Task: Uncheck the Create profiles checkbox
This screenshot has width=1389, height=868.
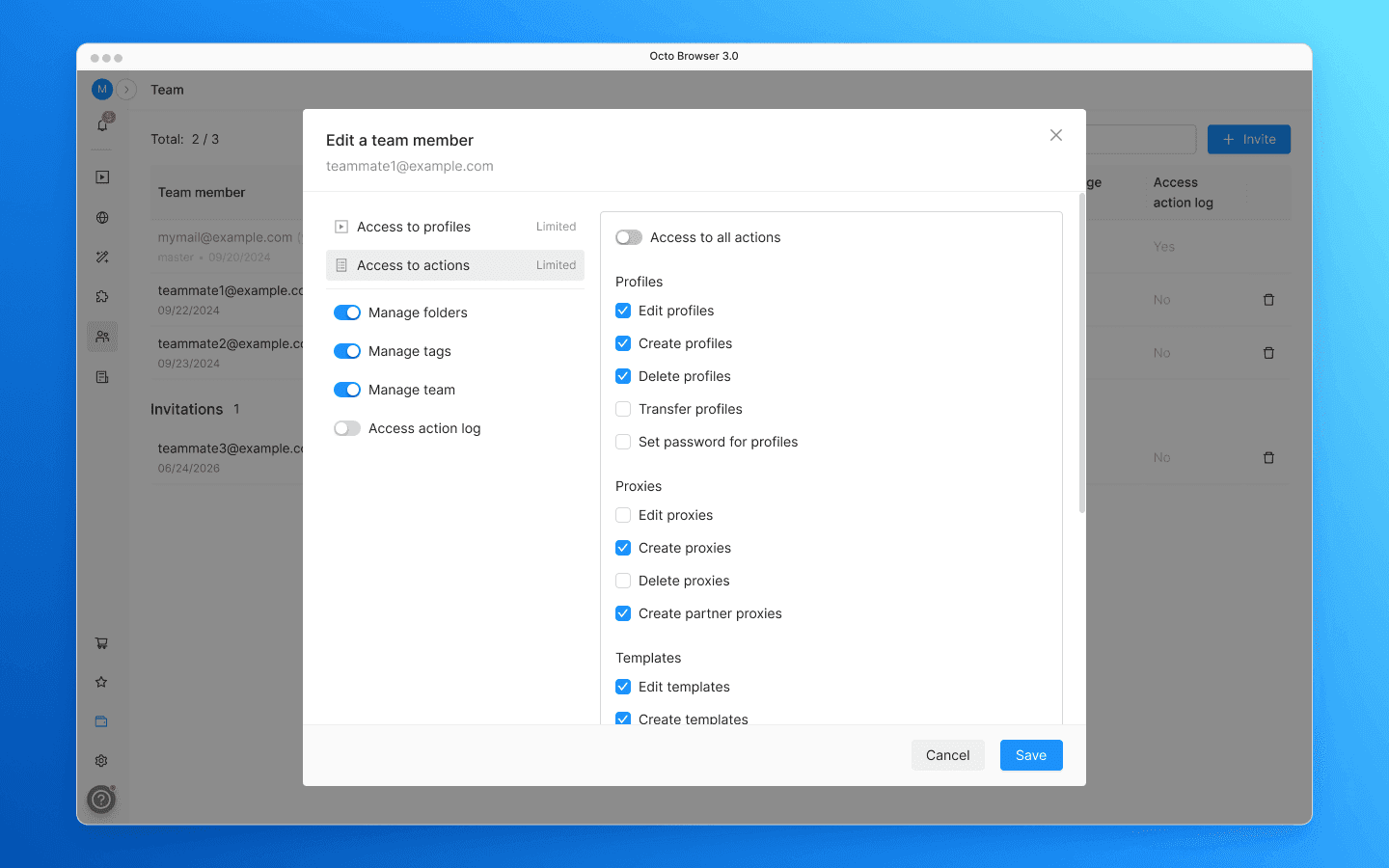Action: coord(623,343)
